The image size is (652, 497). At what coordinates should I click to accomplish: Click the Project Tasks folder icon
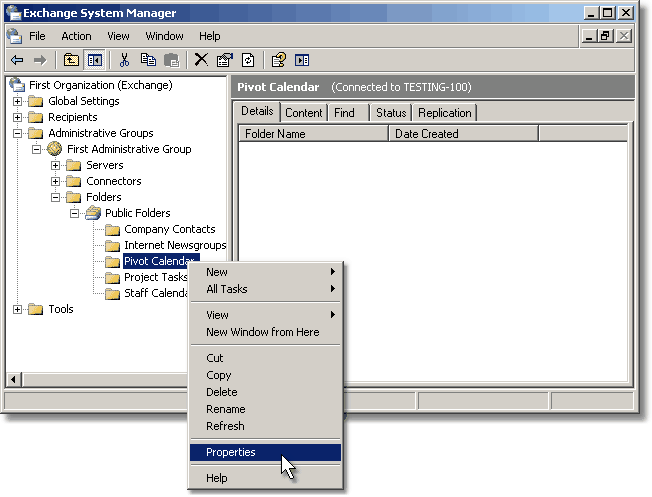click(112, 277)
